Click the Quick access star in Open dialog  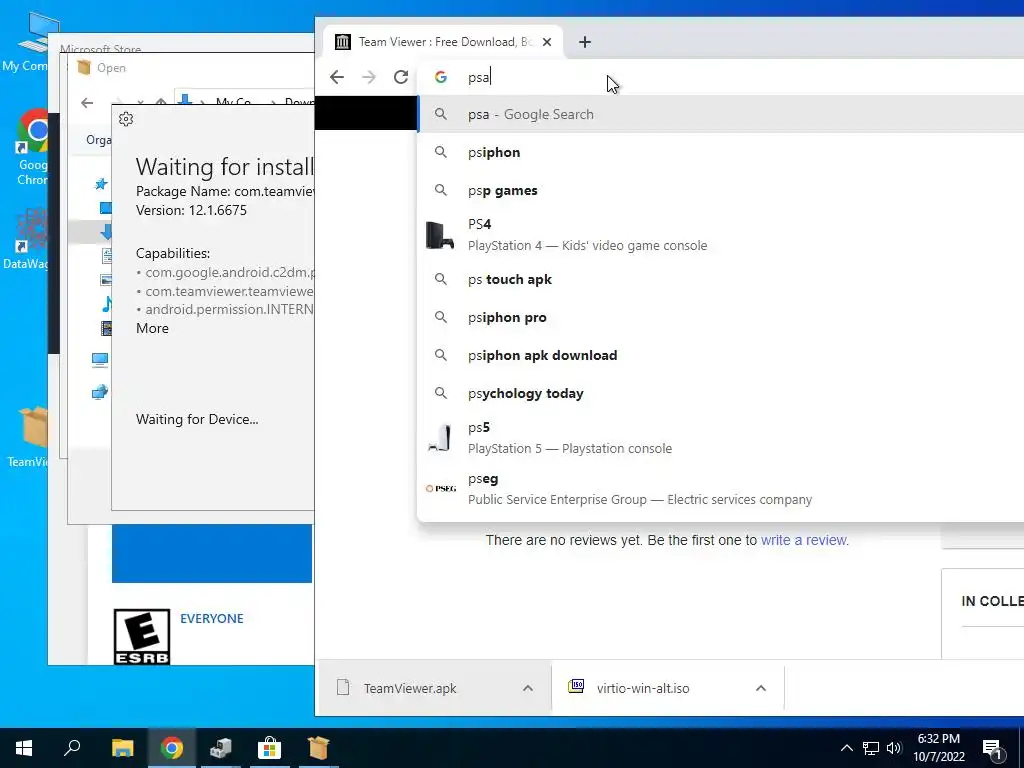pyautogui.click(x=101, y=184)
